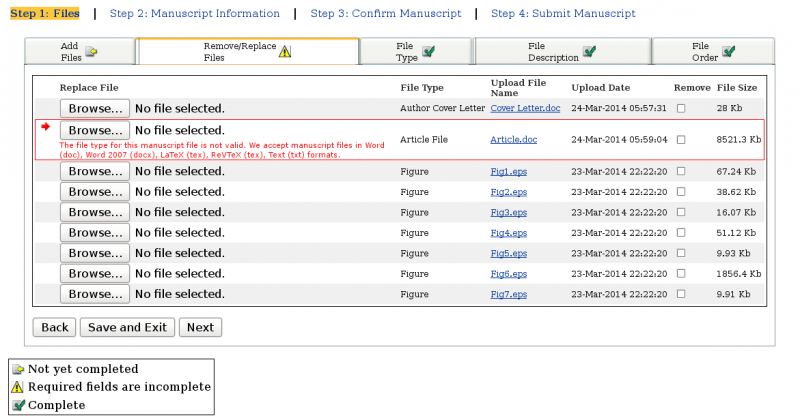Click the Next button
Viewport: 800px width, 420px height.
[x=200, y=327]
